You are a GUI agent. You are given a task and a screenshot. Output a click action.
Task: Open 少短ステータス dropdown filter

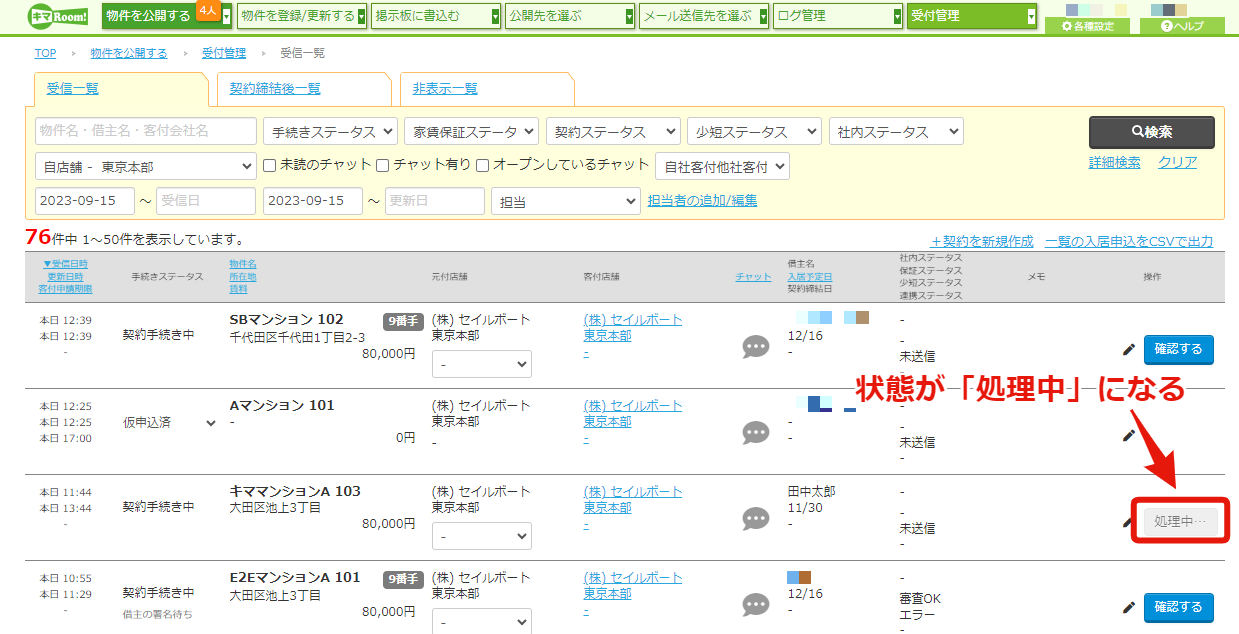pyautogui.click(x=754, y=132)
